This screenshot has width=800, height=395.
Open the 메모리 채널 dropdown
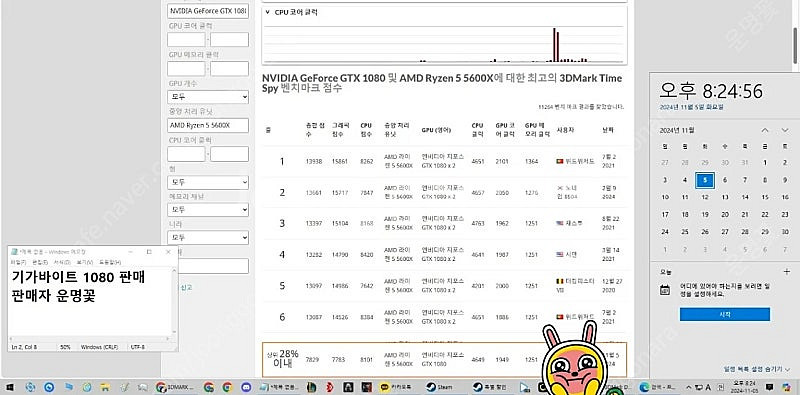[208, 210]
